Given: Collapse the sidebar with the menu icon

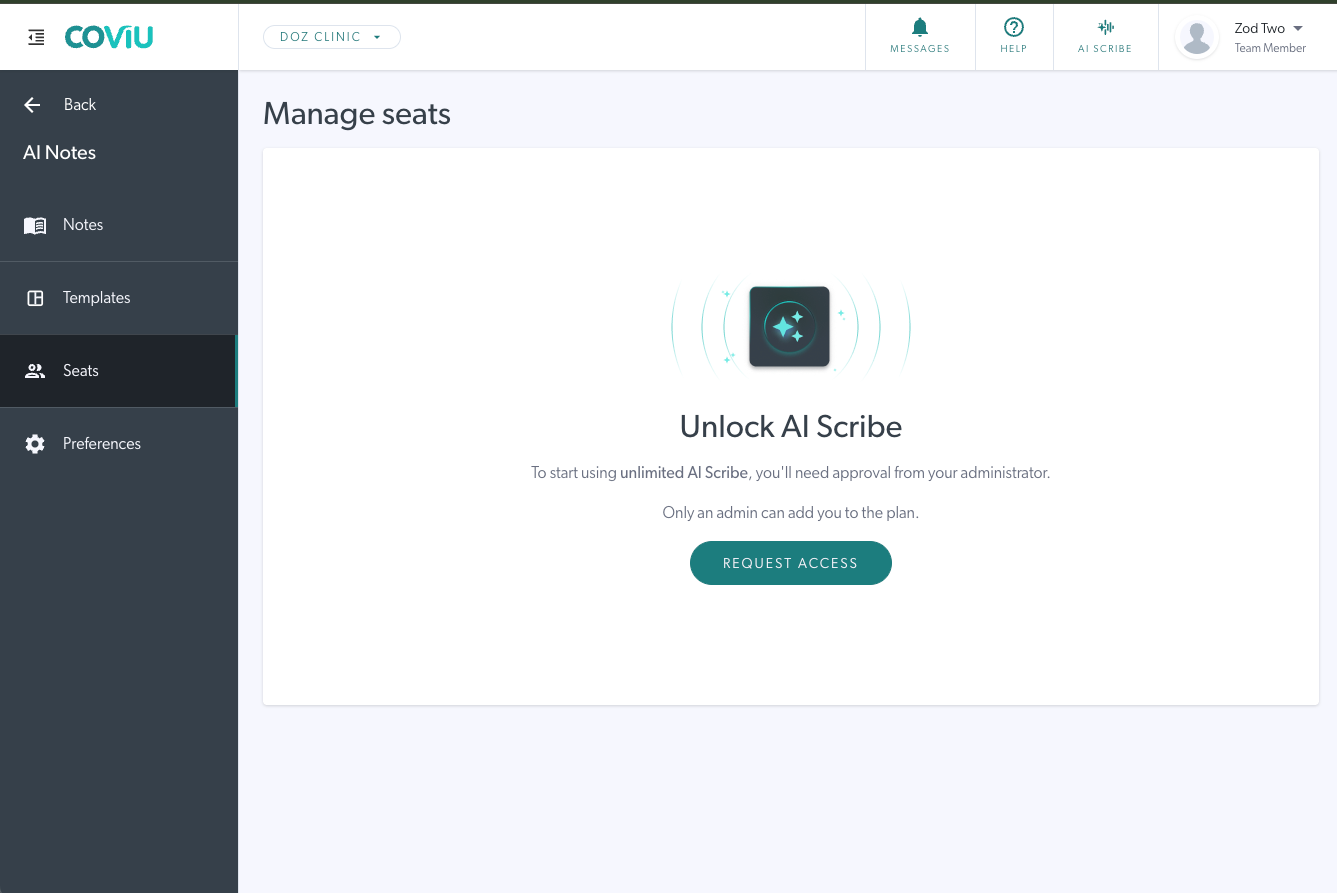Looking at the screenshot, I should (x=36, y=38).
